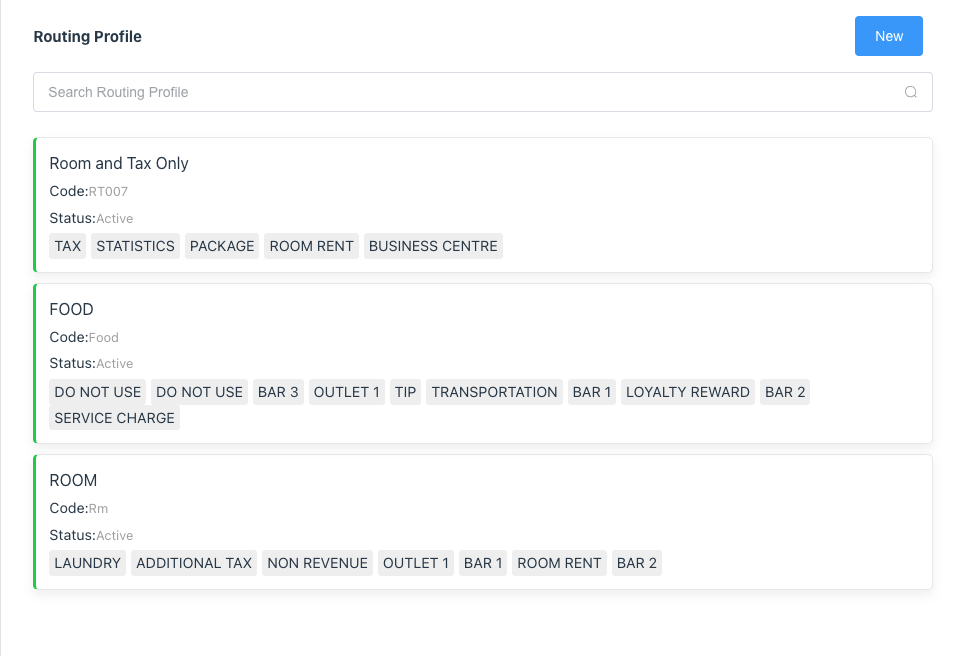The width and height of the screenshot is (956, 656).
Task: Select the ROOM RENT tag in ROOM profile
Action: pos(559,563)
